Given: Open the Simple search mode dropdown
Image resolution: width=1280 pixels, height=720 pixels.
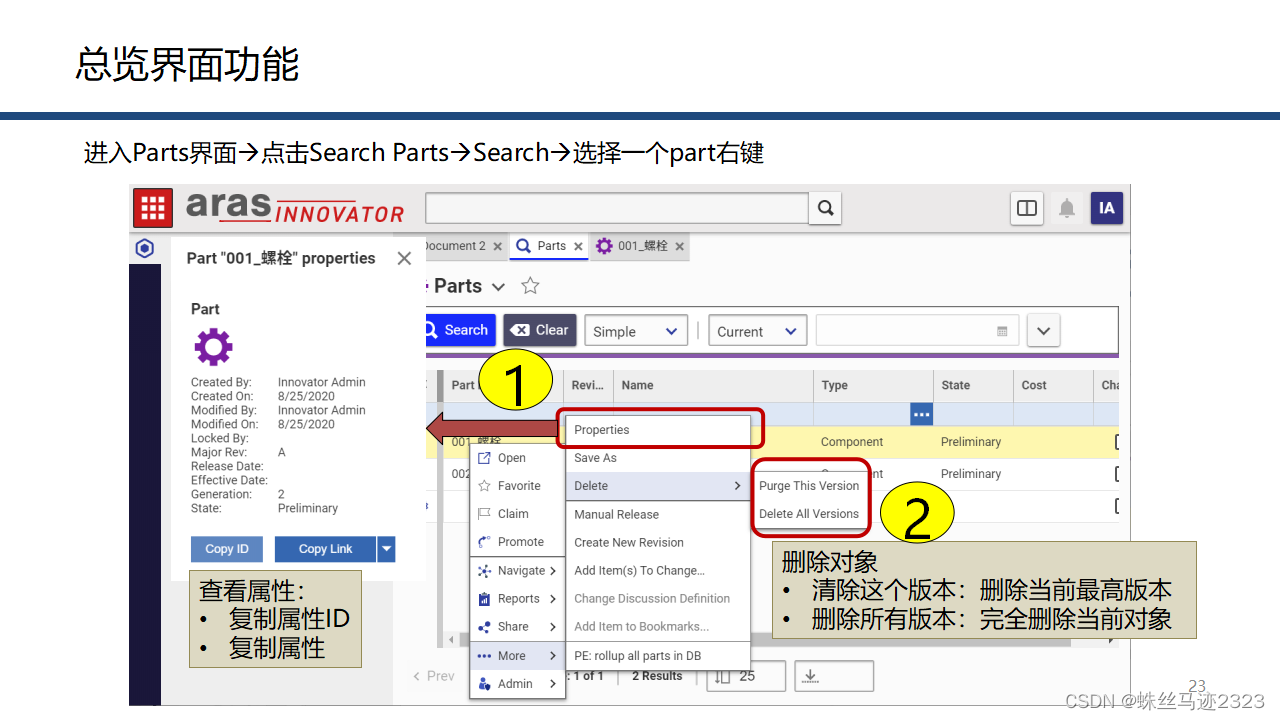Looking at the screenshot, I should click(x=635, y=330).
